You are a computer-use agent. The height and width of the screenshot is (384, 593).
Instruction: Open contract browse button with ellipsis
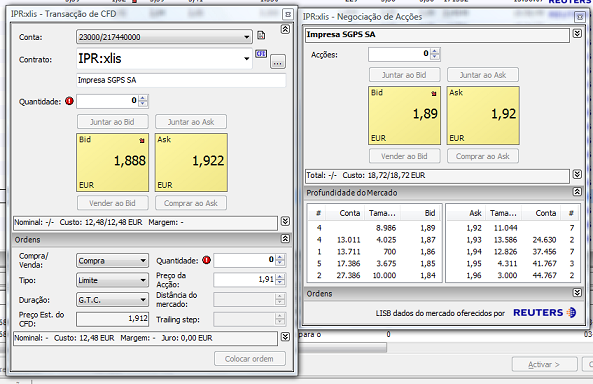pos(278,62)
